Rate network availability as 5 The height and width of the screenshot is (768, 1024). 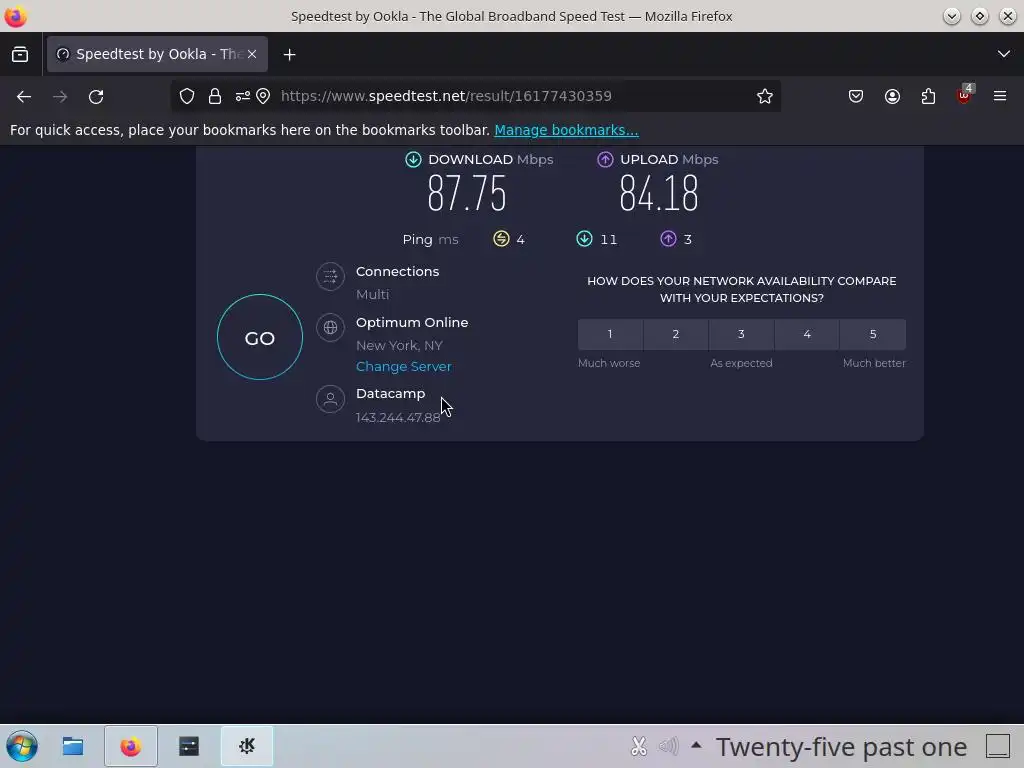tap(873, 334)
